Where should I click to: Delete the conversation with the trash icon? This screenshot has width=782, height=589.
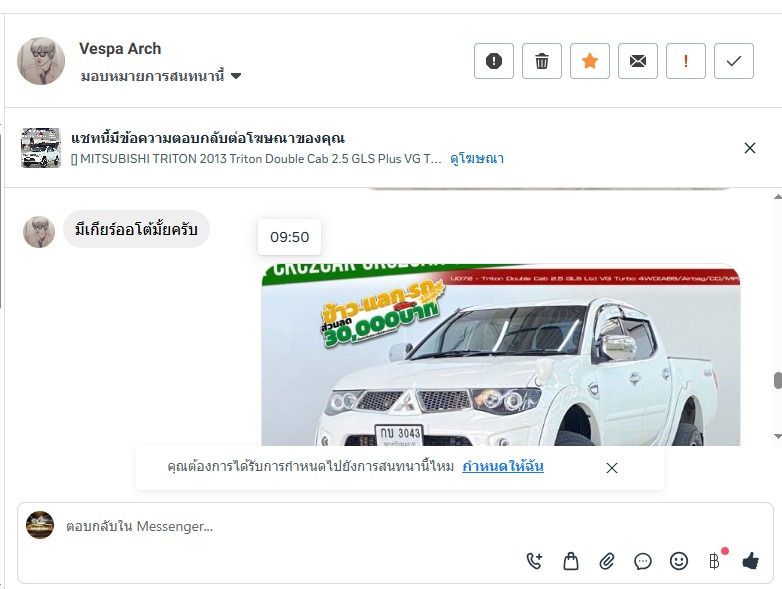[542, 61]
